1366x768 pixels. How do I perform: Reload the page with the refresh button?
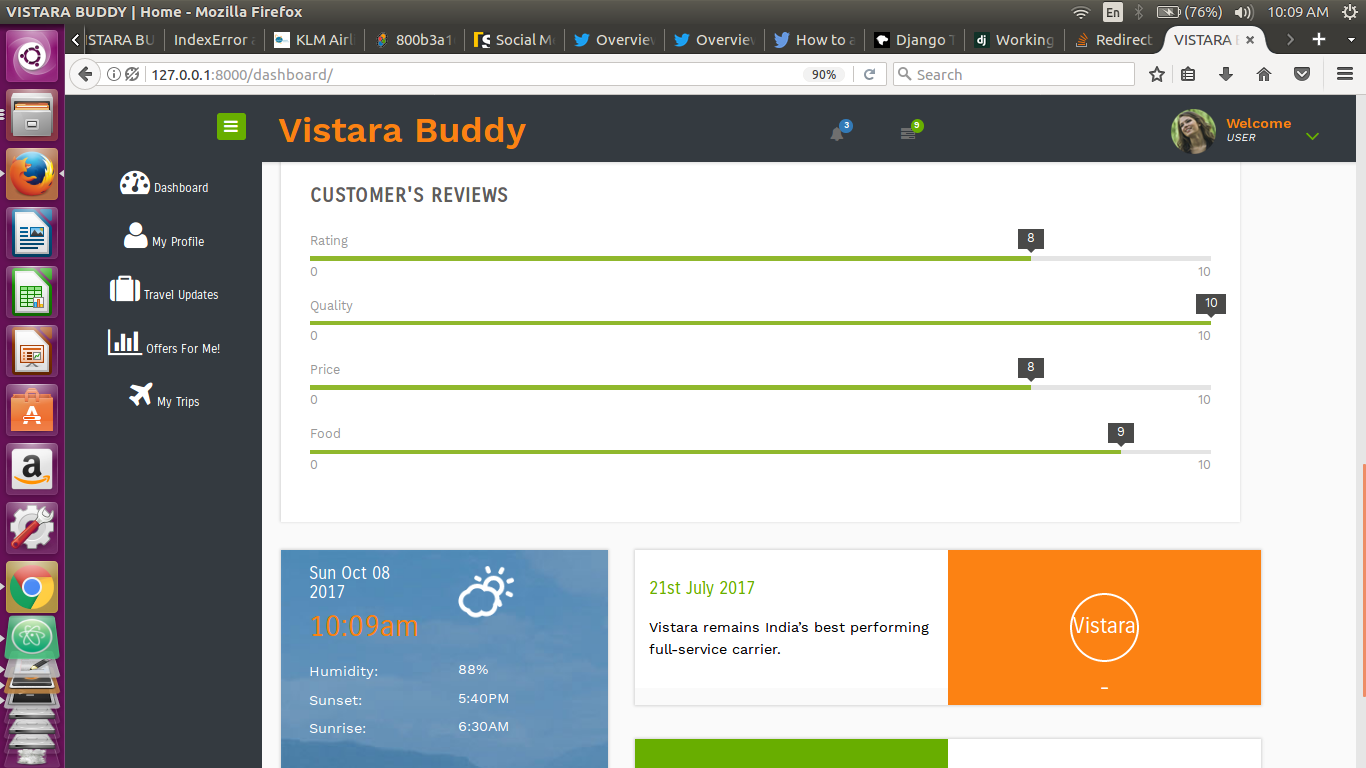870,74
